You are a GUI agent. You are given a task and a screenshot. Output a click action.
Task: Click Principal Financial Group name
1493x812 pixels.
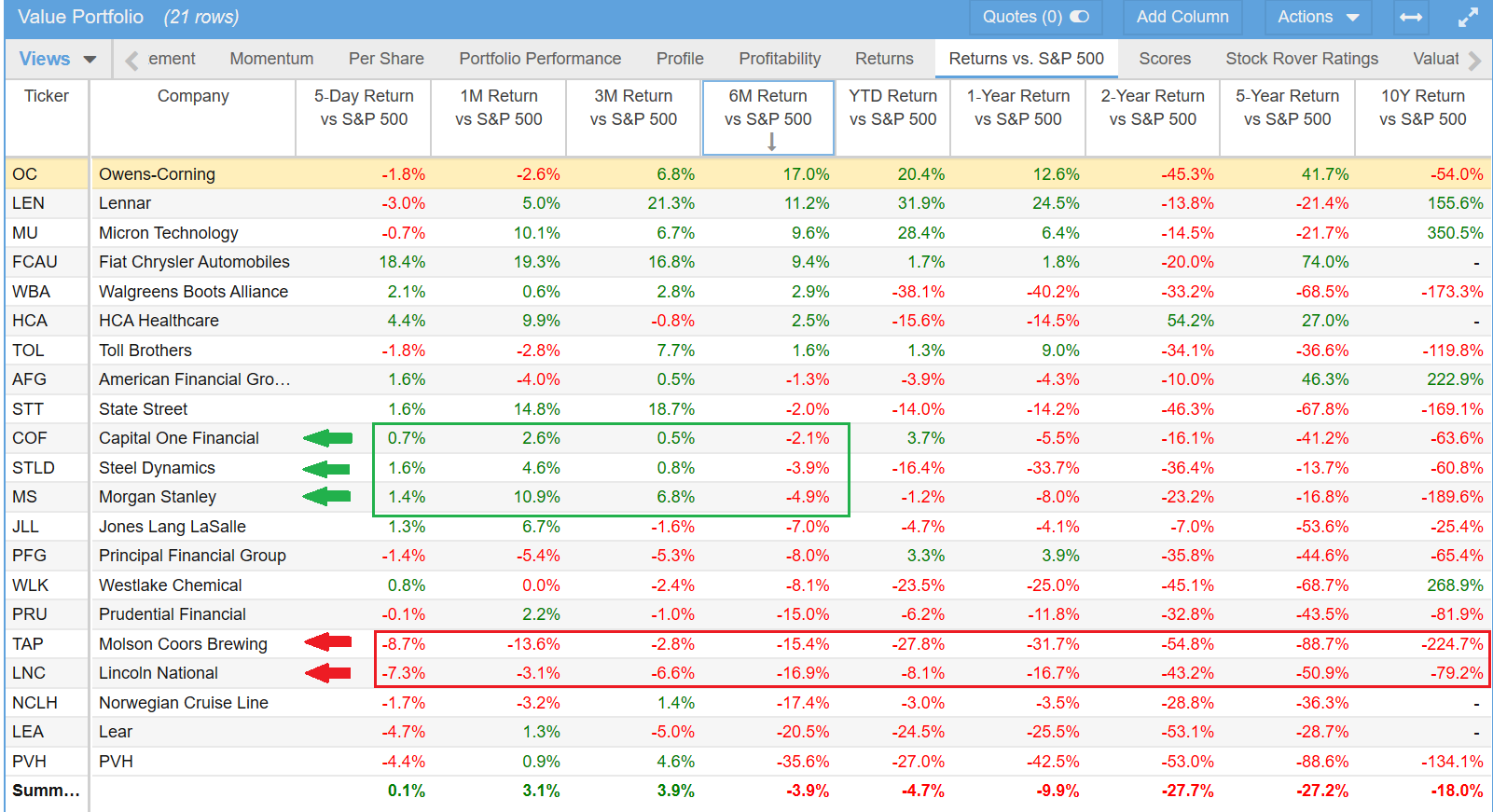point(192,556)
